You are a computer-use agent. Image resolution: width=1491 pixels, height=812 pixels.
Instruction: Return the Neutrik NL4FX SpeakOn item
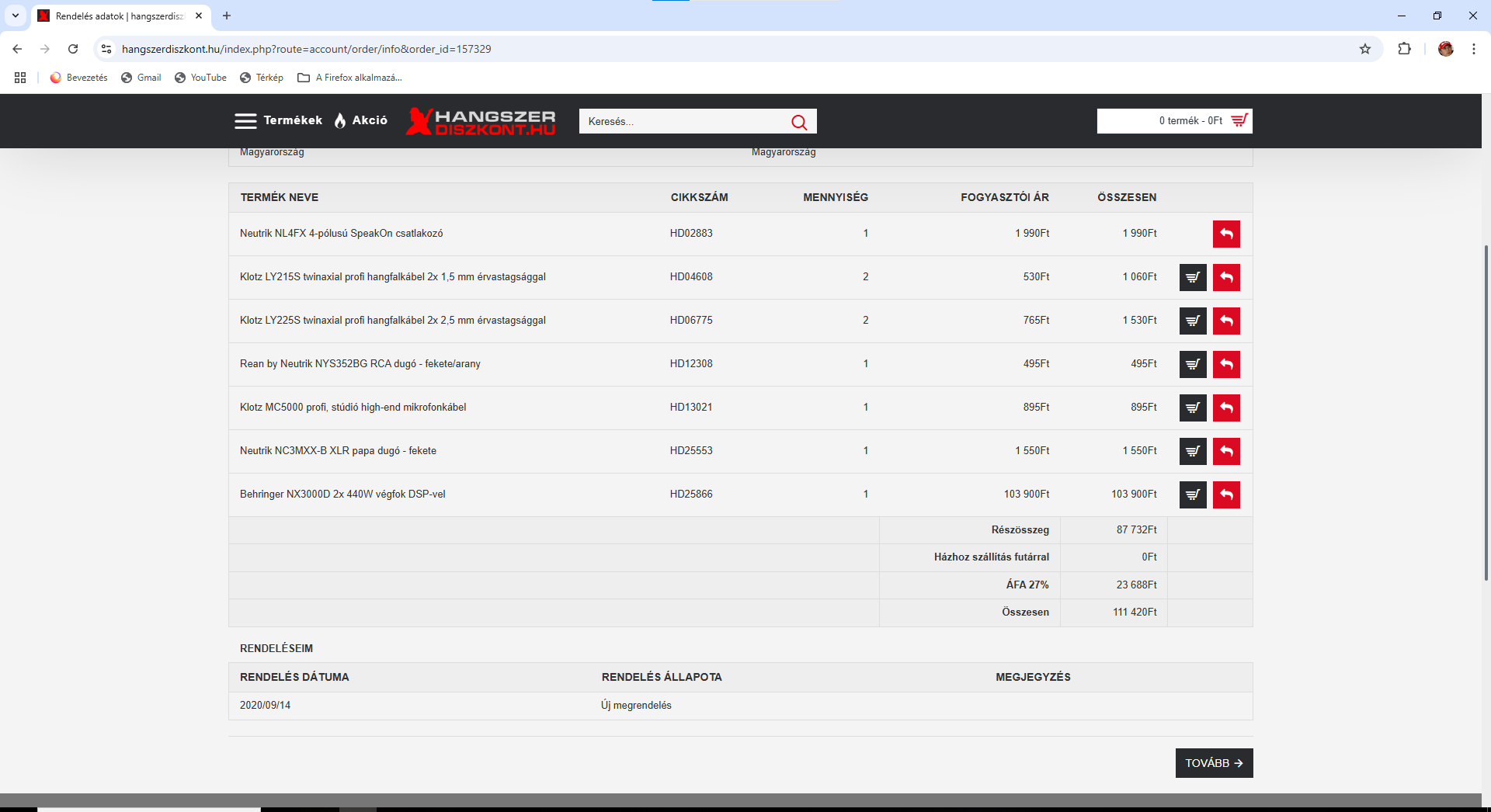(1226, 234)
